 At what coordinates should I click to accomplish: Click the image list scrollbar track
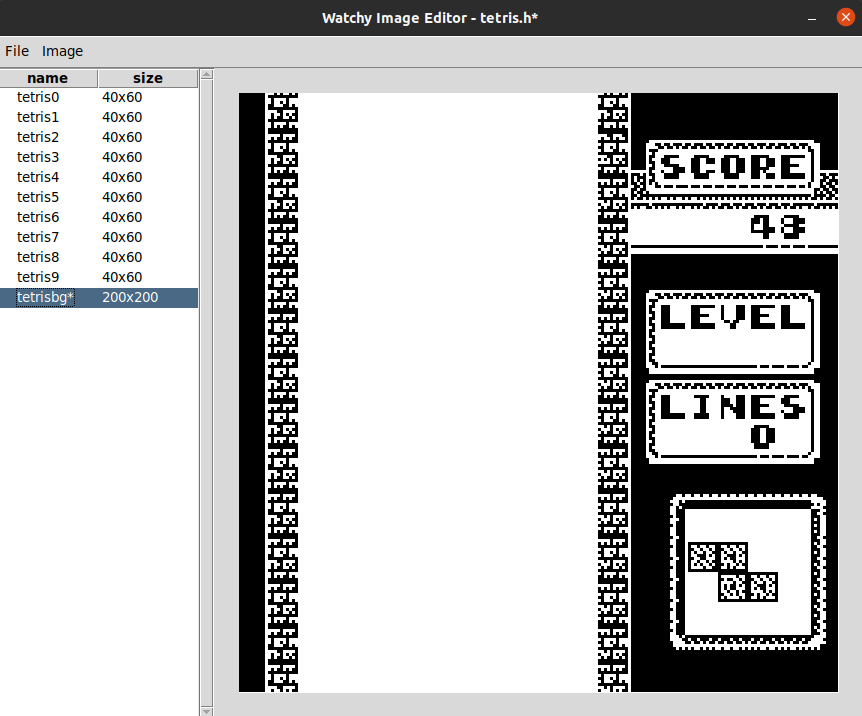(x=207, y=393)
